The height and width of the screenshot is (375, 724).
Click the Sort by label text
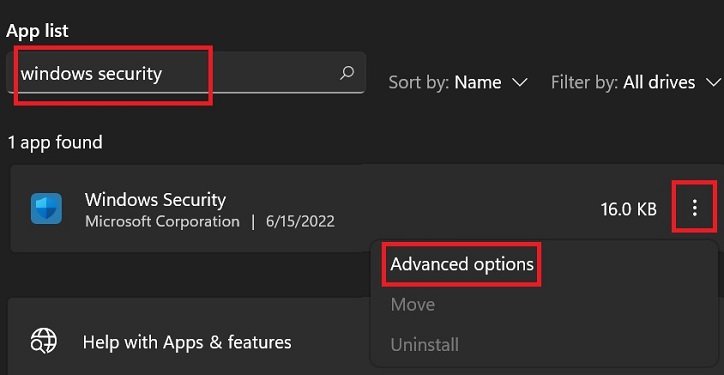(x=419, y=83)
